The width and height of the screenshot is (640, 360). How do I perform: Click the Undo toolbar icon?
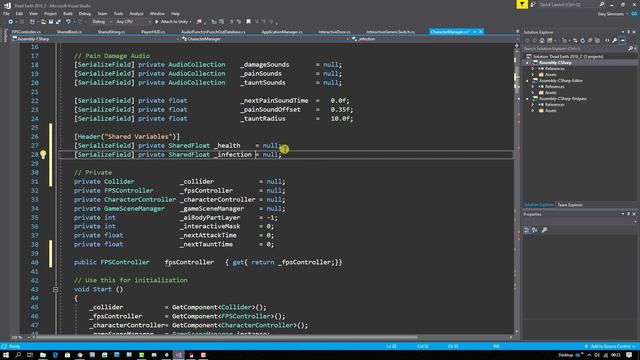(68, 22)
